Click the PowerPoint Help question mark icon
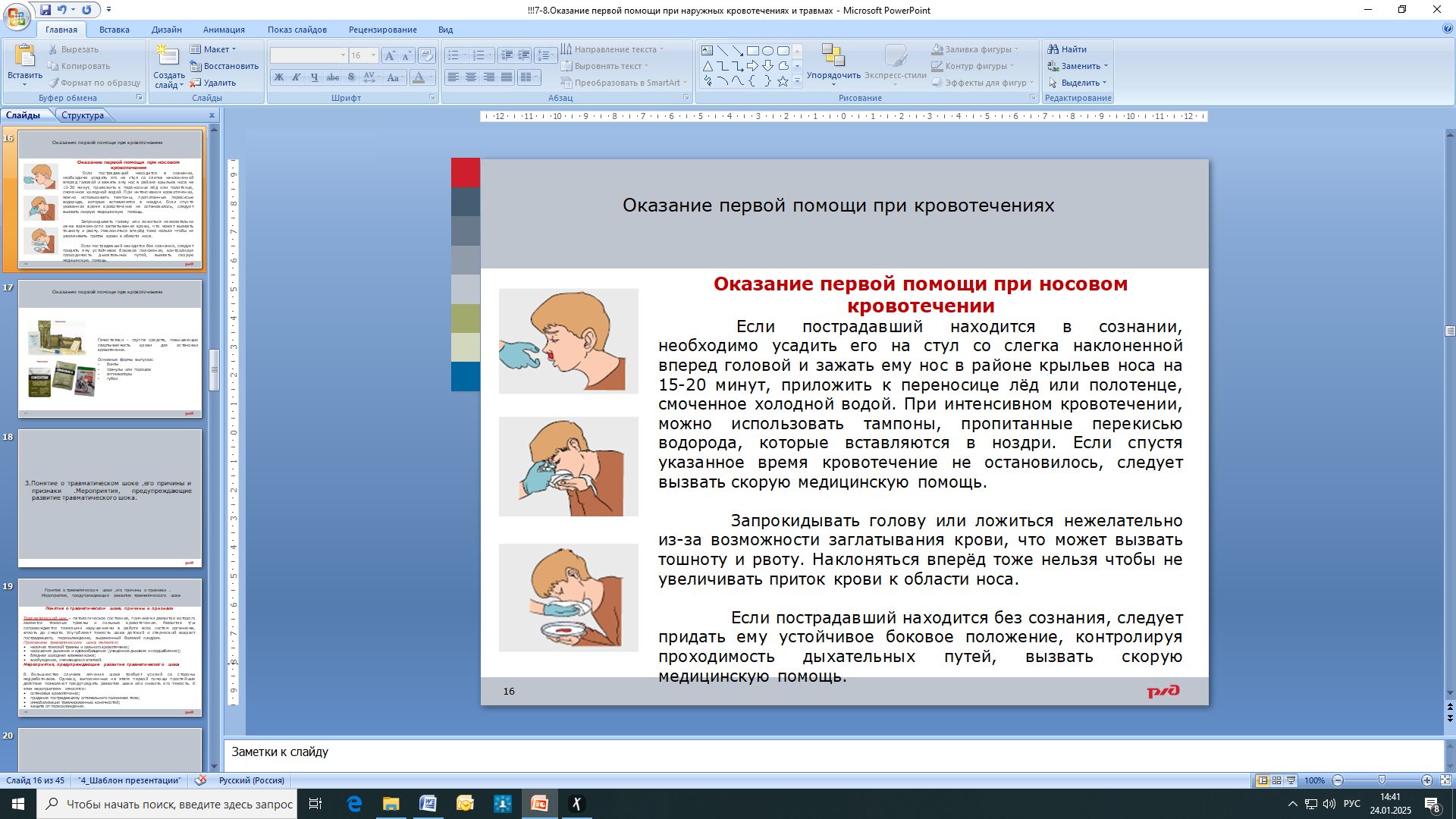 pyautogui.click(x=1447, y=29)
